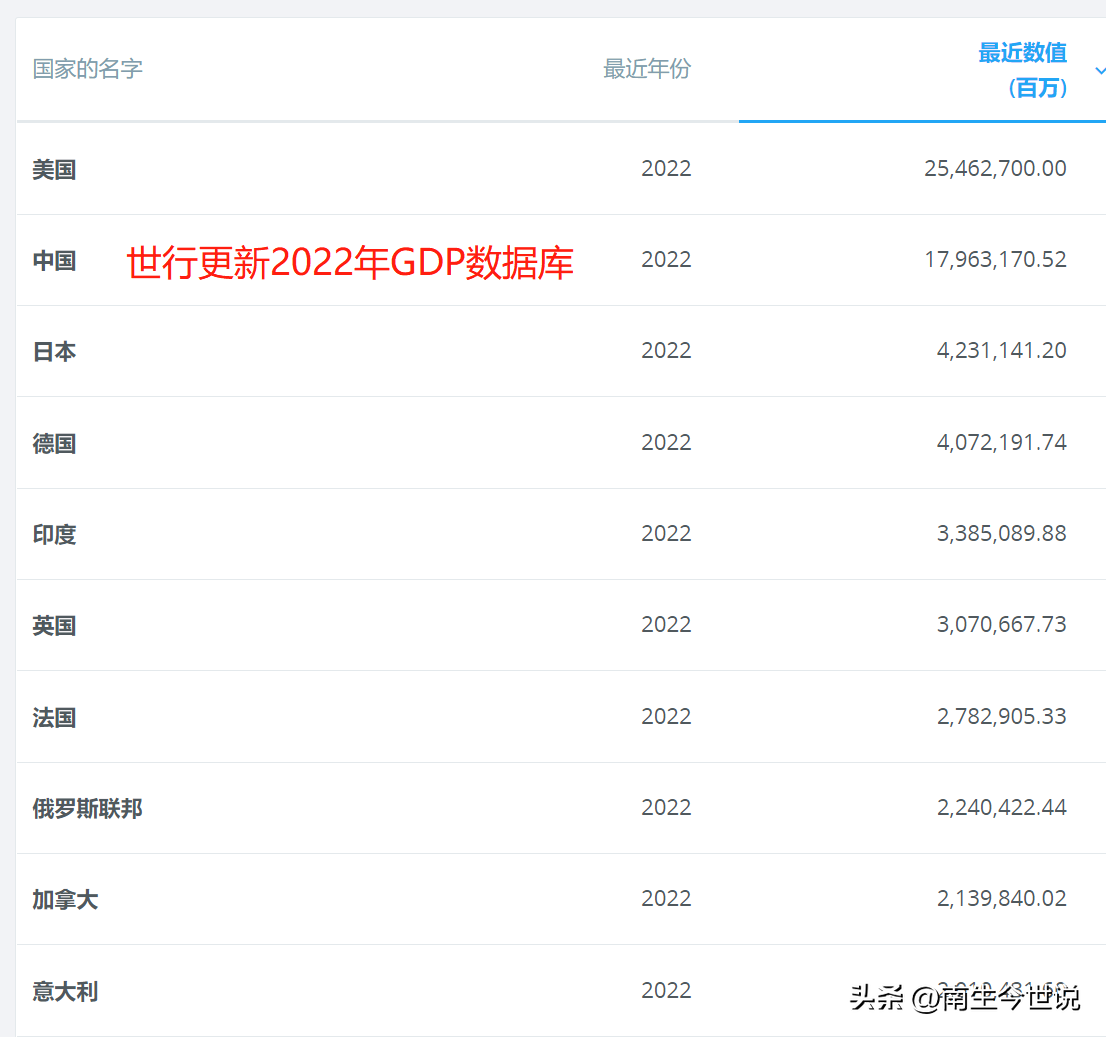Open the 意大利 country link
Screen dimensions: 1106x1037
pyautogui.click(x=65, y=992)
